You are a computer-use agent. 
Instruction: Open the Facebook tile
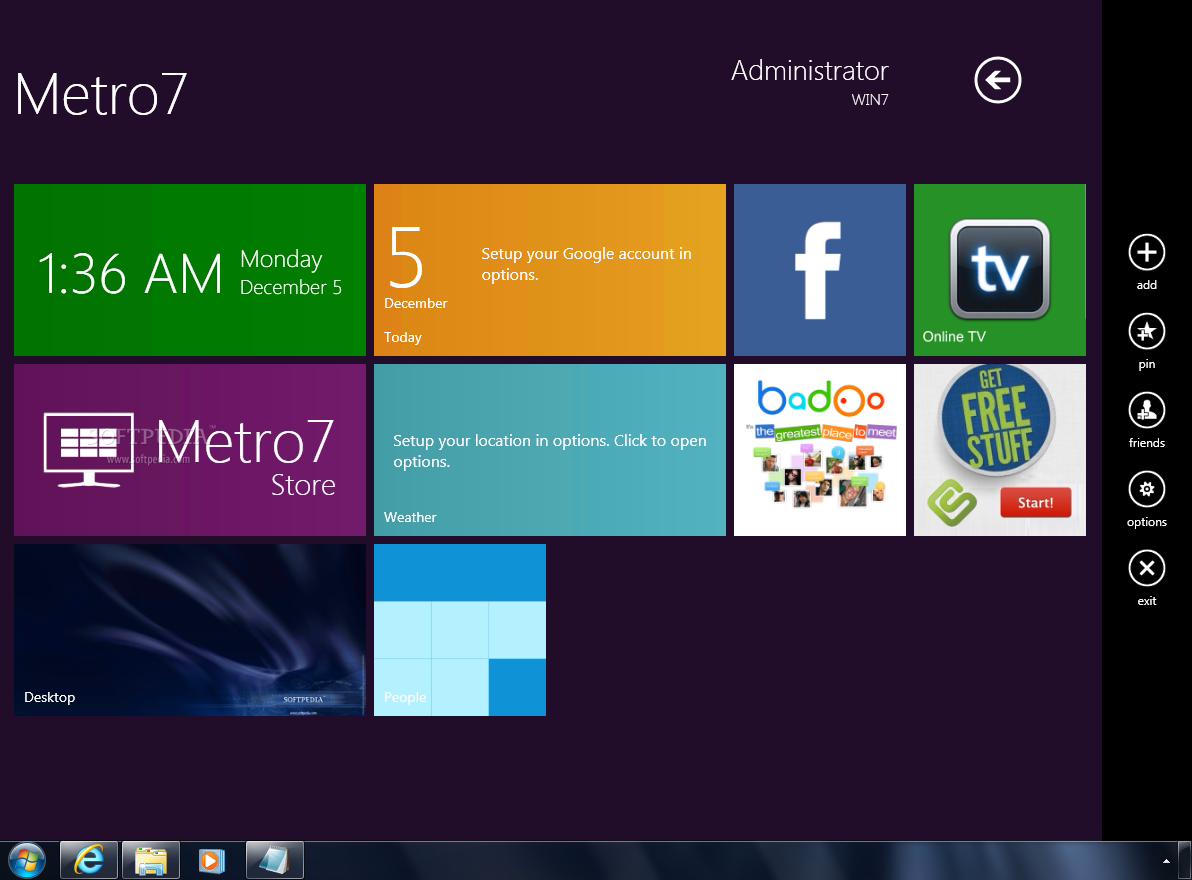coord(820,270)
